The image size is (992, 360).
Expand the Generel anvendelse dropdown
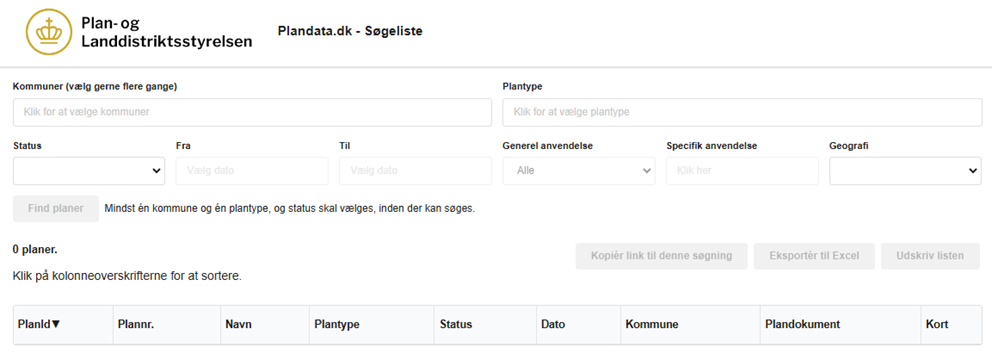(x=579, y=171)
